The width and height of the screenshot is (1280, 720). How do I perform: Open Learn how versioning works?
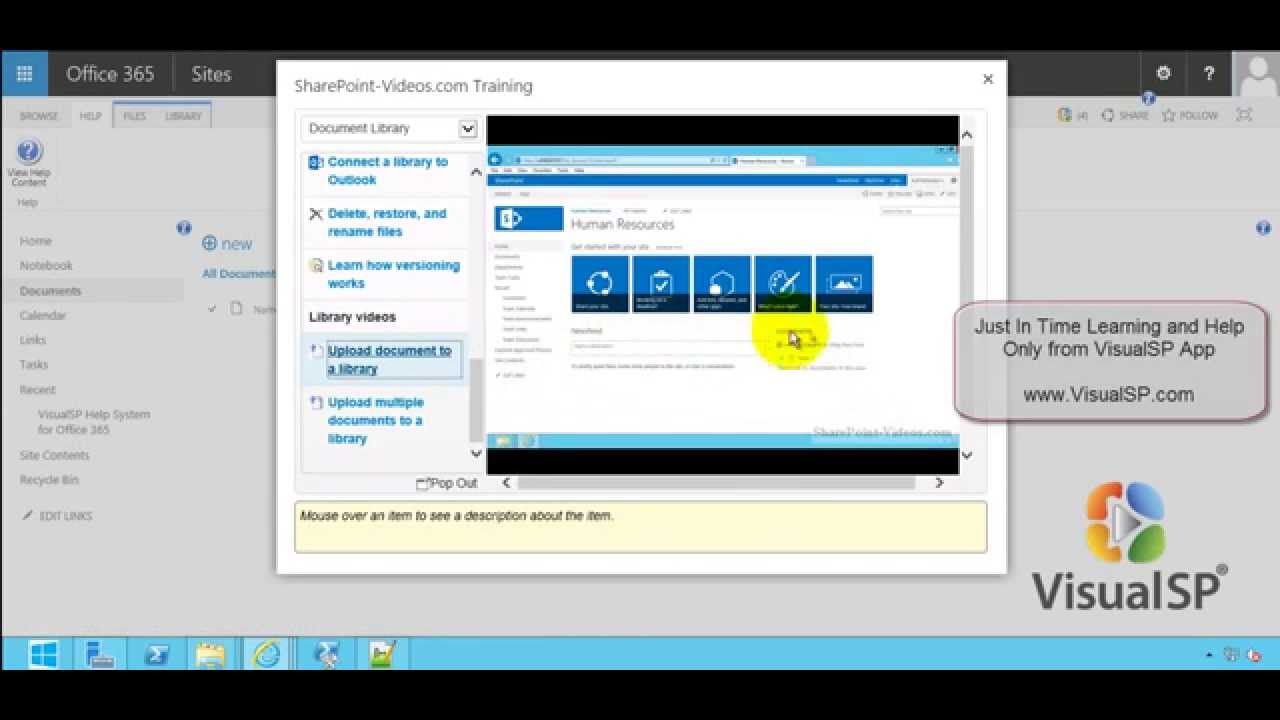(x=394, y=274)
